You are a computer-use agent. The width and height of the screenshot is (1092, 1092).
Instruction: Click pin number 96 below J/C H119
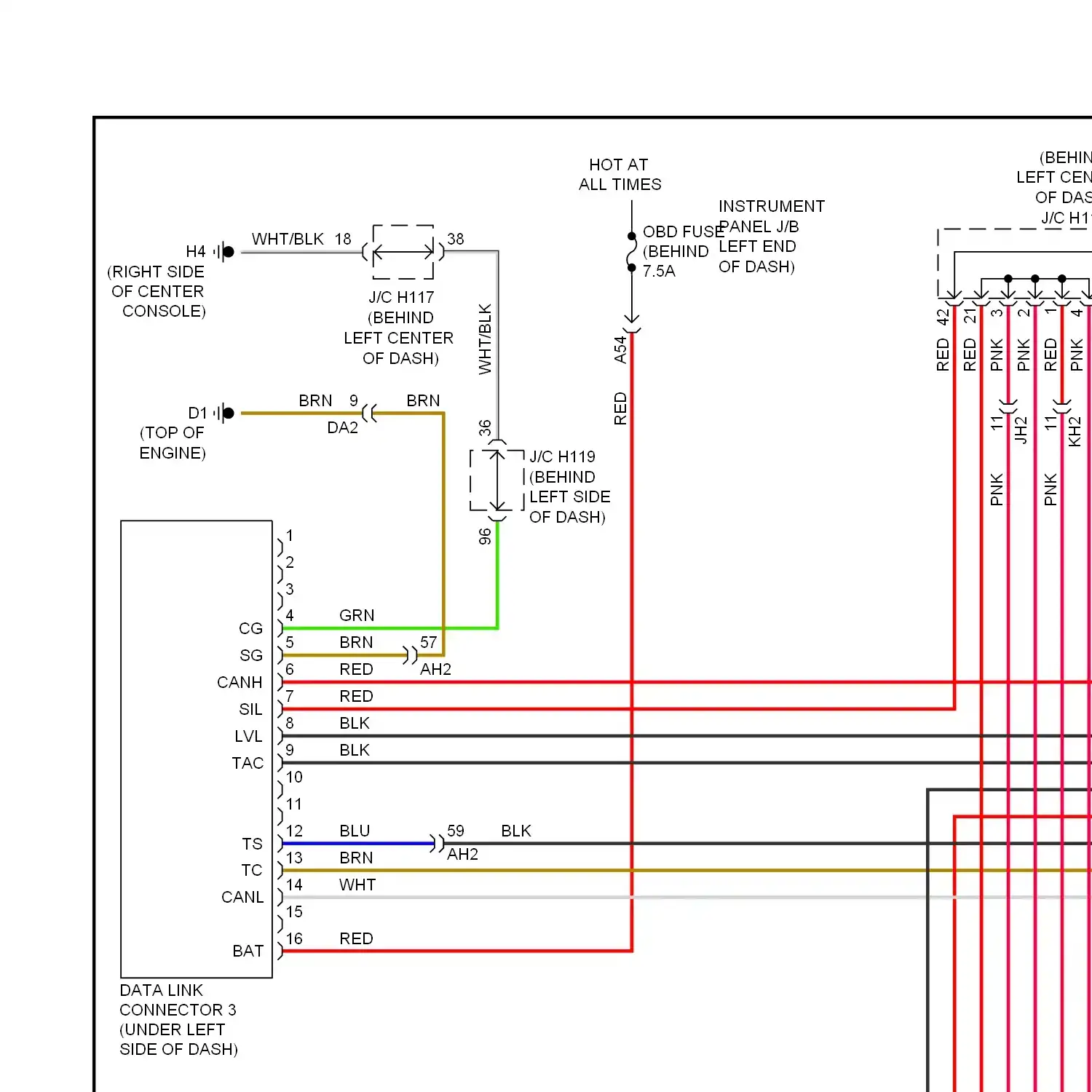pyautogui.click(x=485, y=537)
